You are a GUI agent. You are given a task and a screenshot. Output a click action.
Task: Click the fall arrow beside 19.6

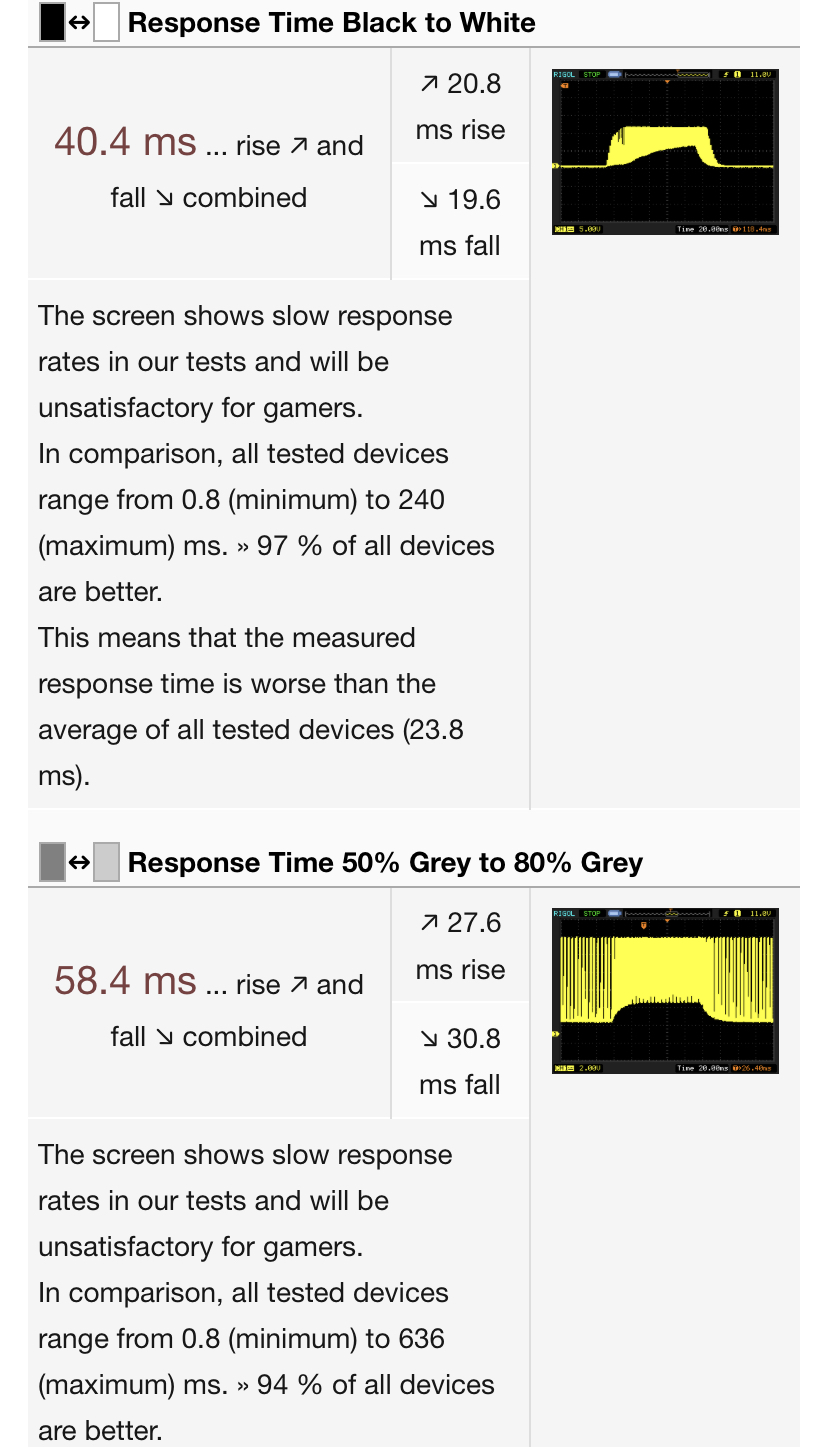pos(430,200)
